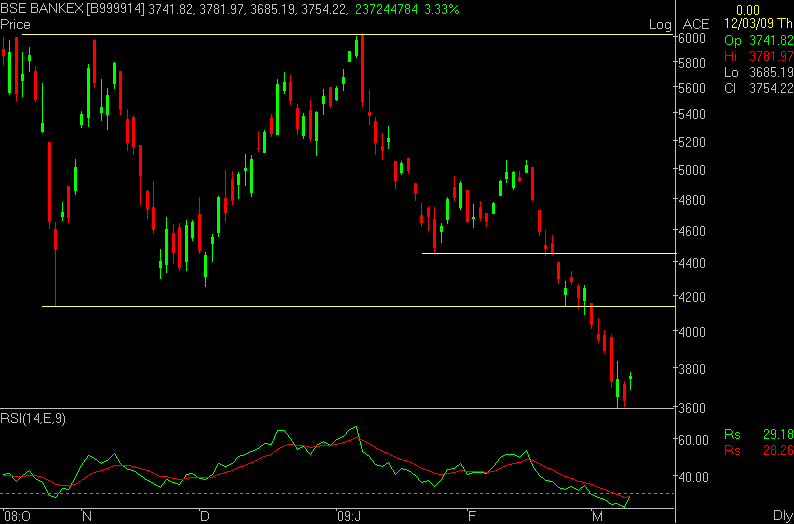
Task: Select the yellow support line near 4450
Action: (549, 253)
